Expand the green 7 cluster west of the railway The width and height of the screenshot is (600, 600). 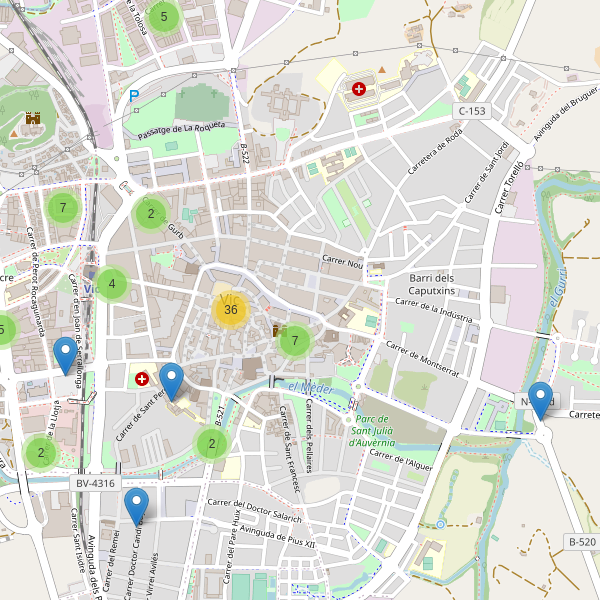point(63,207)
